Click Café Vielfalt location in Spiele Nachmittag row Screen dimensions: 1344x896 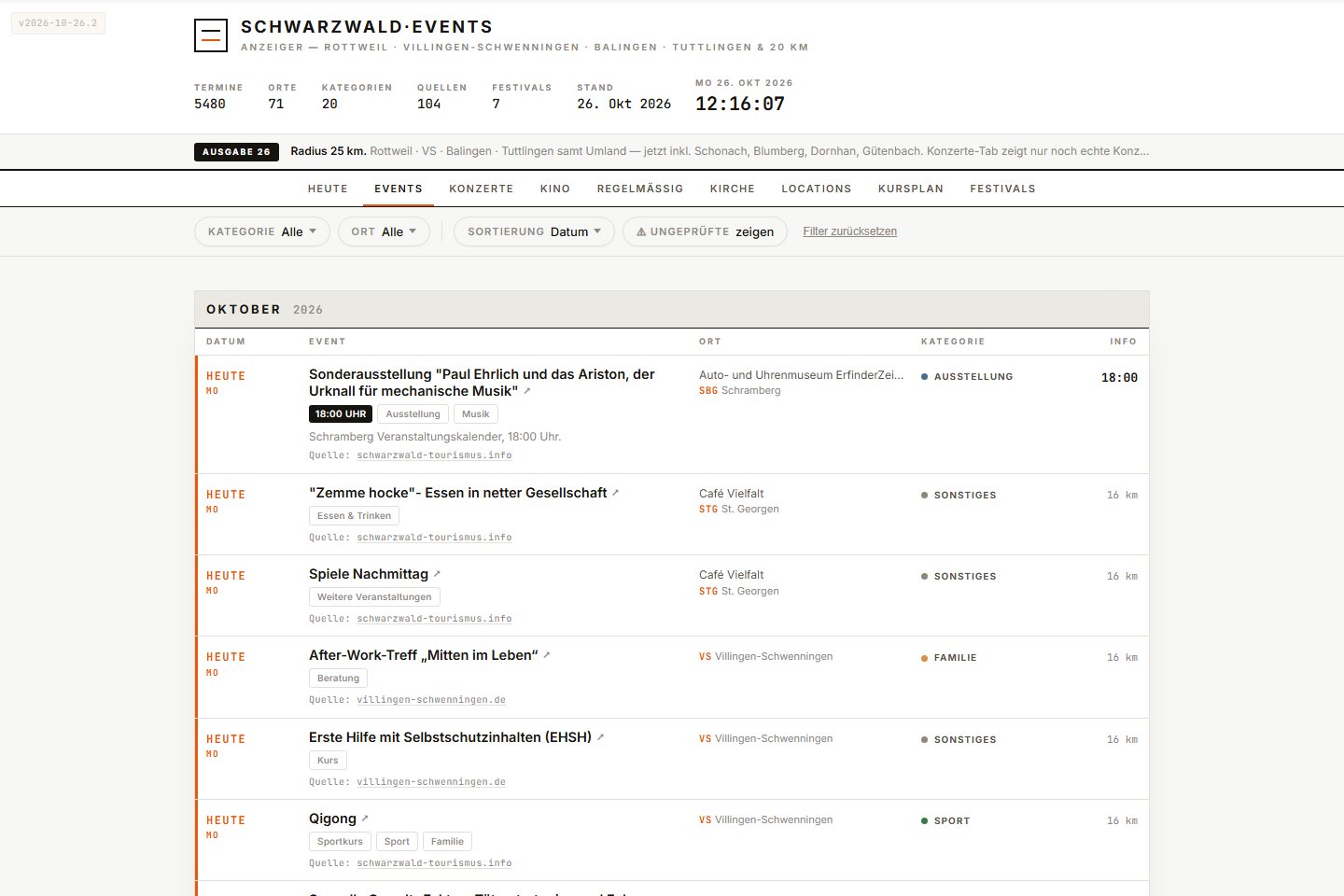point(732,574)
